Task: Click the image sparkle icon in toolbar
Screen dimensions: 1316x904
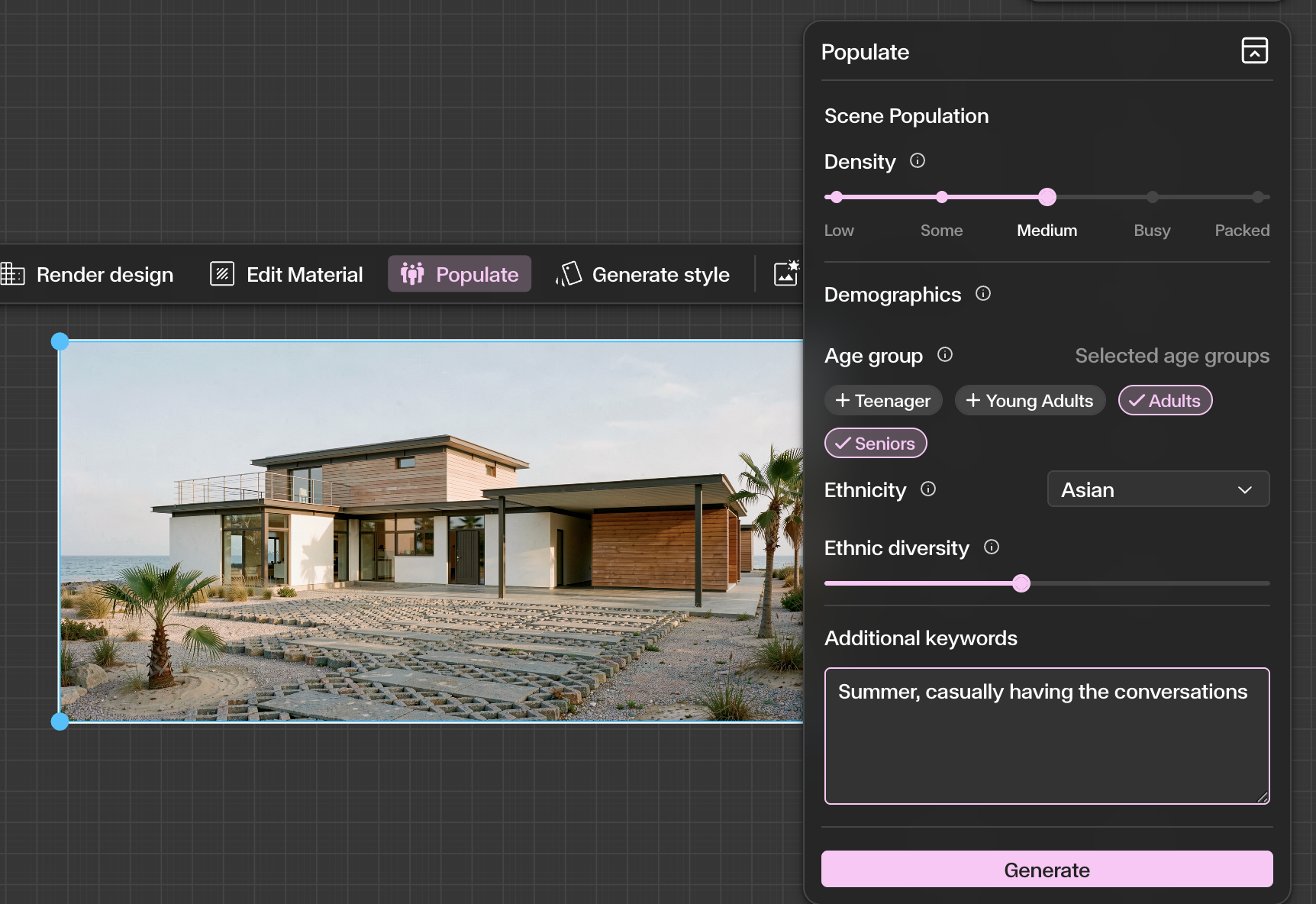Action: [786, 273]
